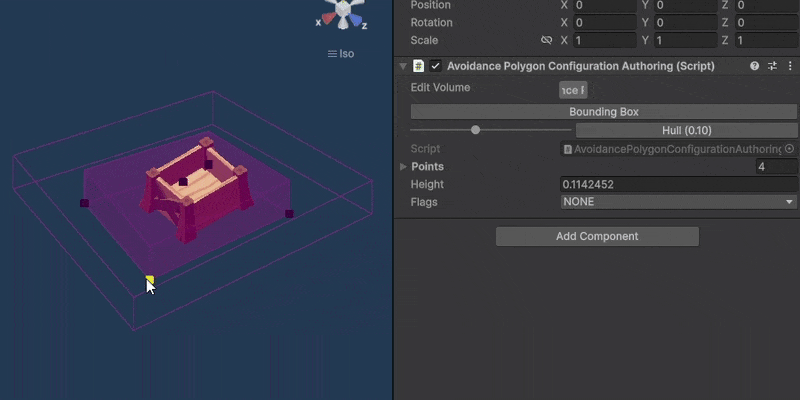
Task: Disable the Avoidance Polygon Configuration Authoring checkbox
Action: click(x=435, y=66)
